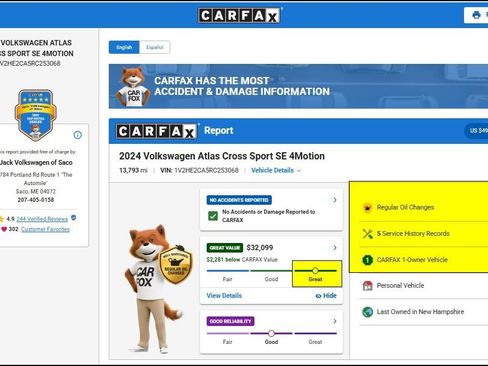Viewport: 488px width, 366px height.
Task: Click the Car Fox accident information banner
Action: tap(298, 86)
